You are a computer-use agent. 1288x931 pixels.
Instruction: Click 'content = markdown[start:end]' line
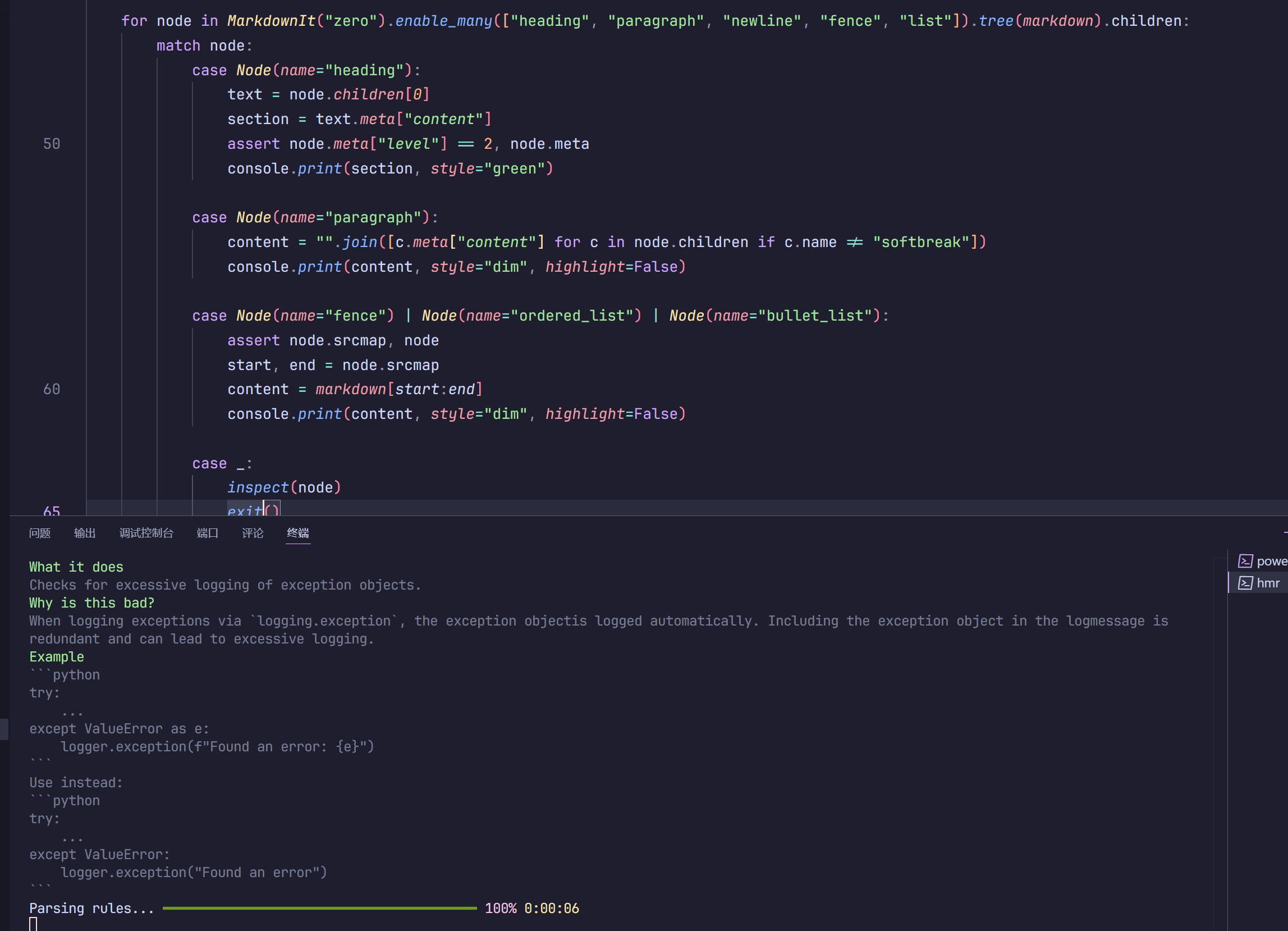[x=355, y=389]
